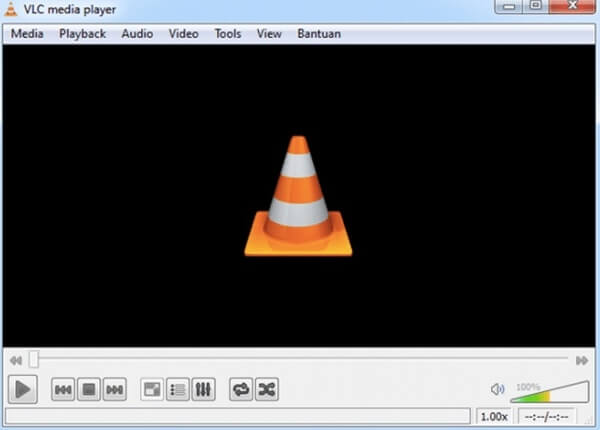Mute audio via speaker icon
600x430 pixels.
(x=497, y=389)
